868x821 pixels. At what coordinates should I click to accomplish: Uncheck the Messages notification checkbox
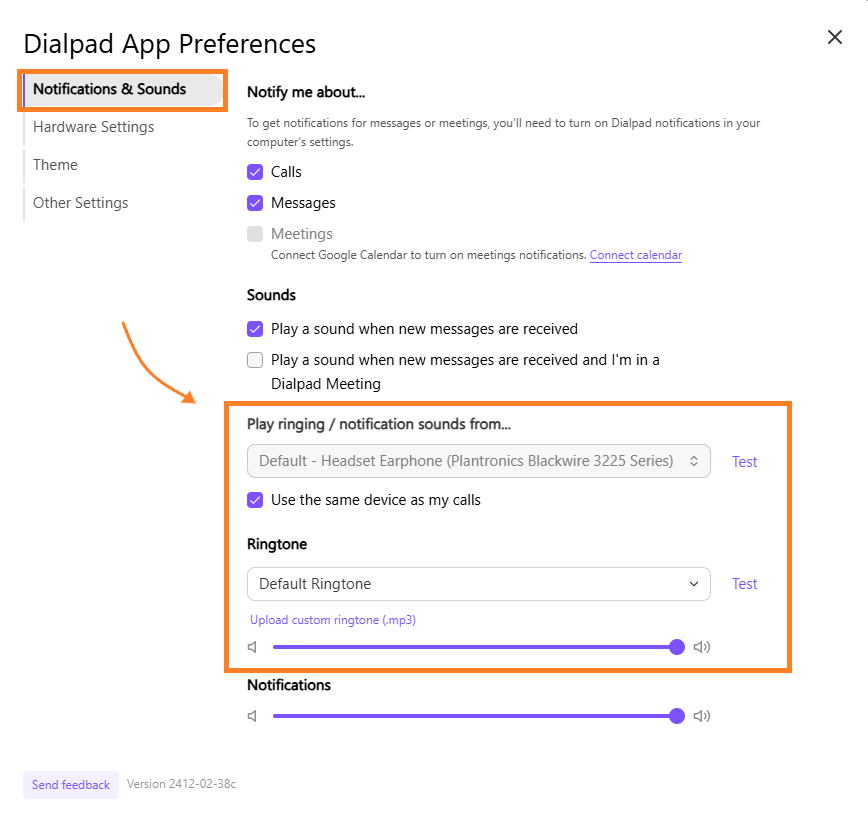tap(255, 203)
